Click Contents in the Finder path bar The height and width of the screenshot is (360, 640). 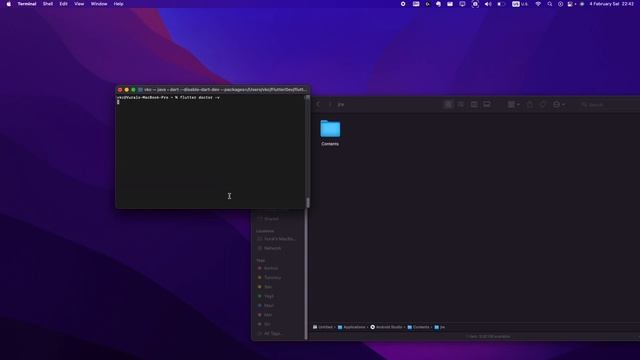[x=418, y=327]
